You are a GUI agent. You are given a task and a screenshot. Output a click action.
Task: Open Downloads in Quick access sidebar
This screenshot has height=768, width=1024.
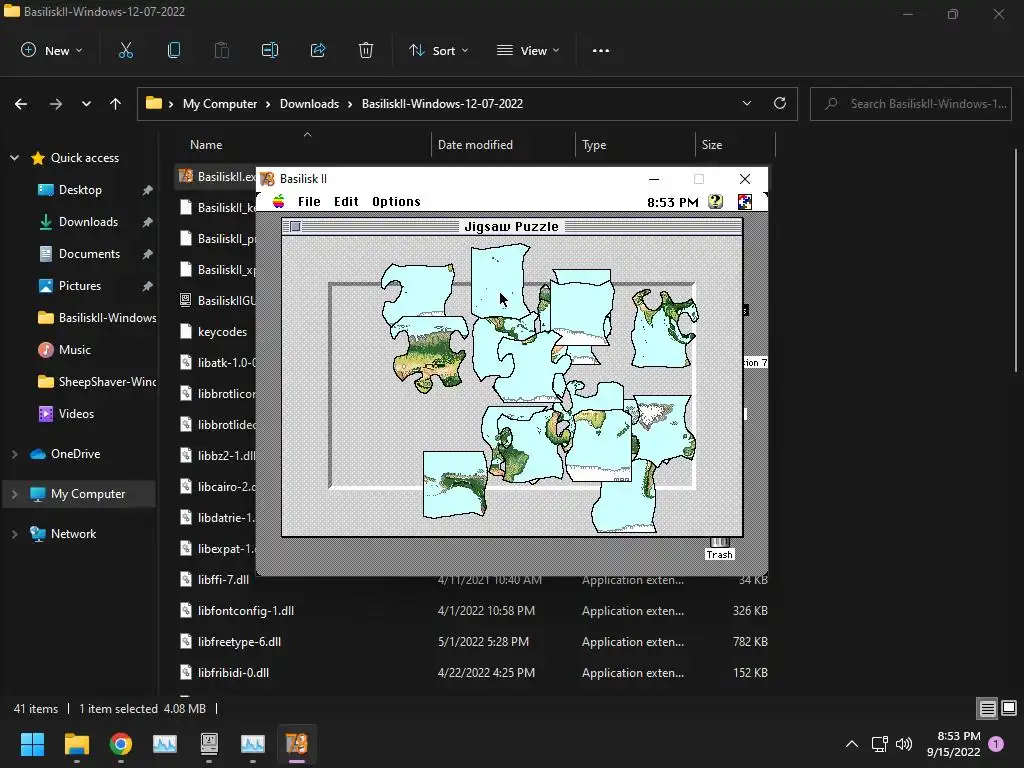(x=88, y=222)
